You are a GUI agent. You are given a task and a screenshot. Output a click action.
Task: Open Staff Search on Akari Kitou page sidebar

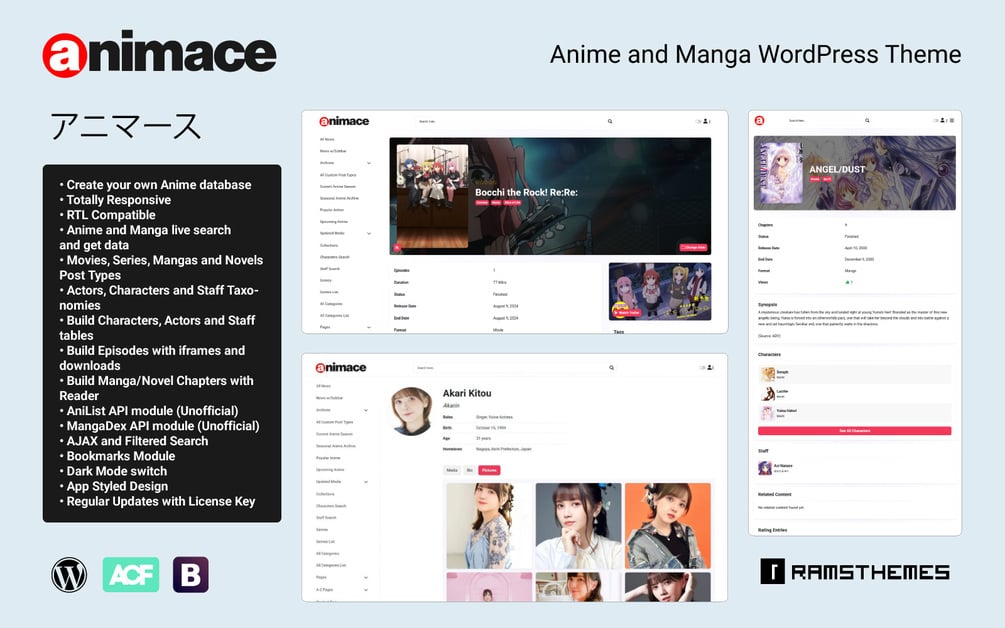point(326,518)
